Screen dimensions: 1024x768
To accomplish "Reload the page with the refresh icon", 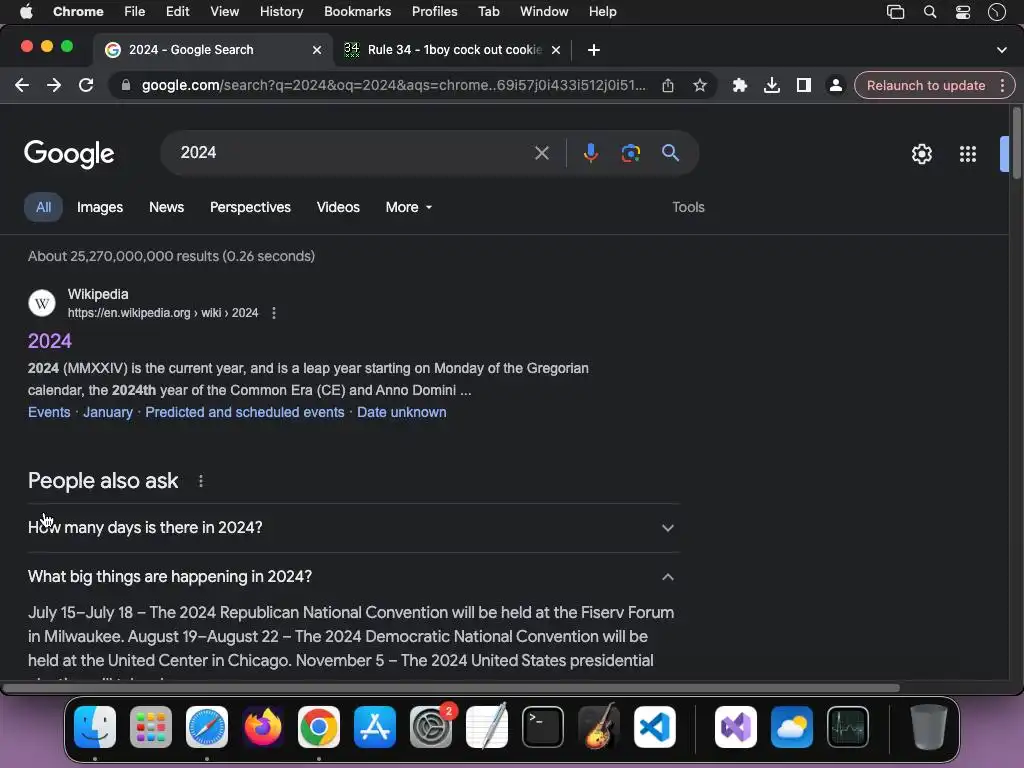I will pos(86,86).
